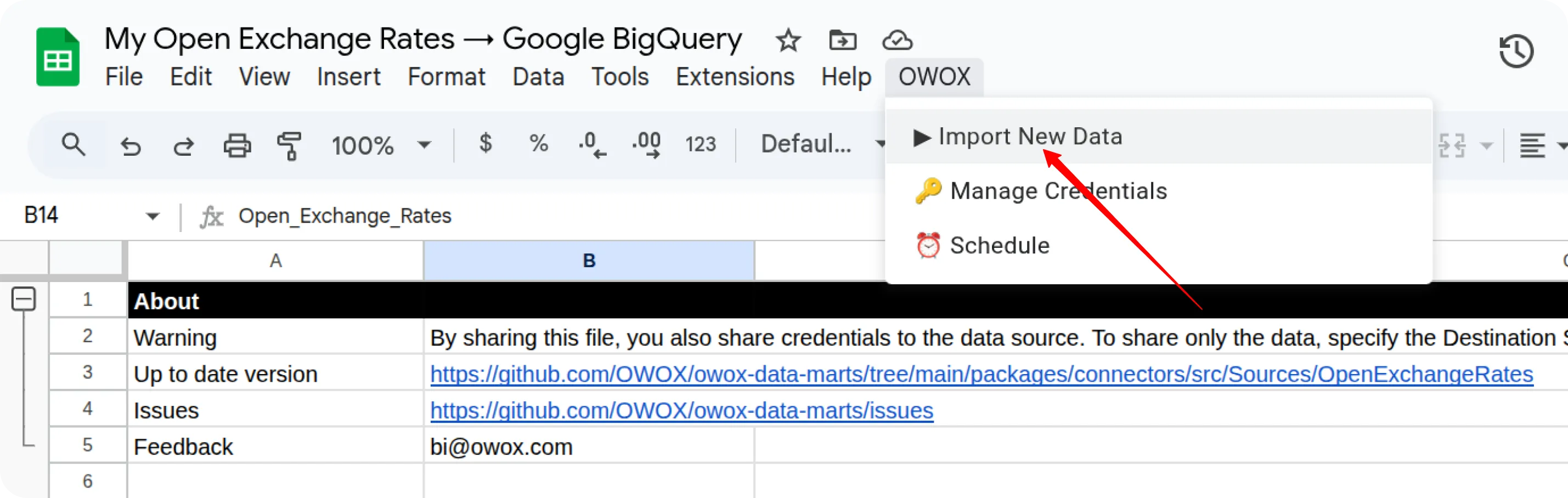Select the paint format icon
Viewport: 1568px width, 498px height.
[290, 145]
